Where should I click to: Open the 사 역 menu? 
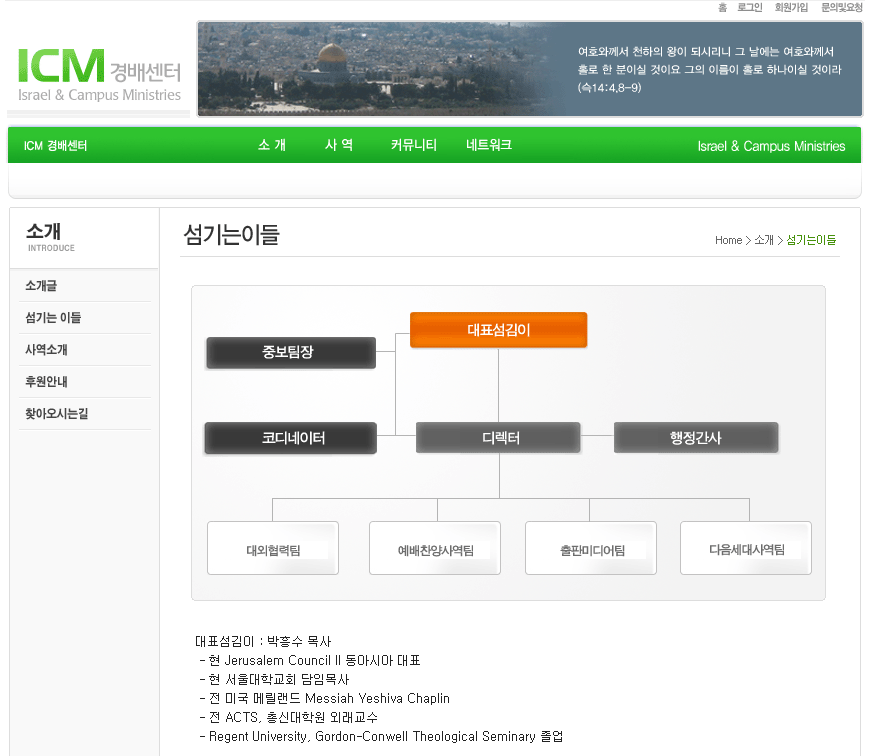pos(338,145)
